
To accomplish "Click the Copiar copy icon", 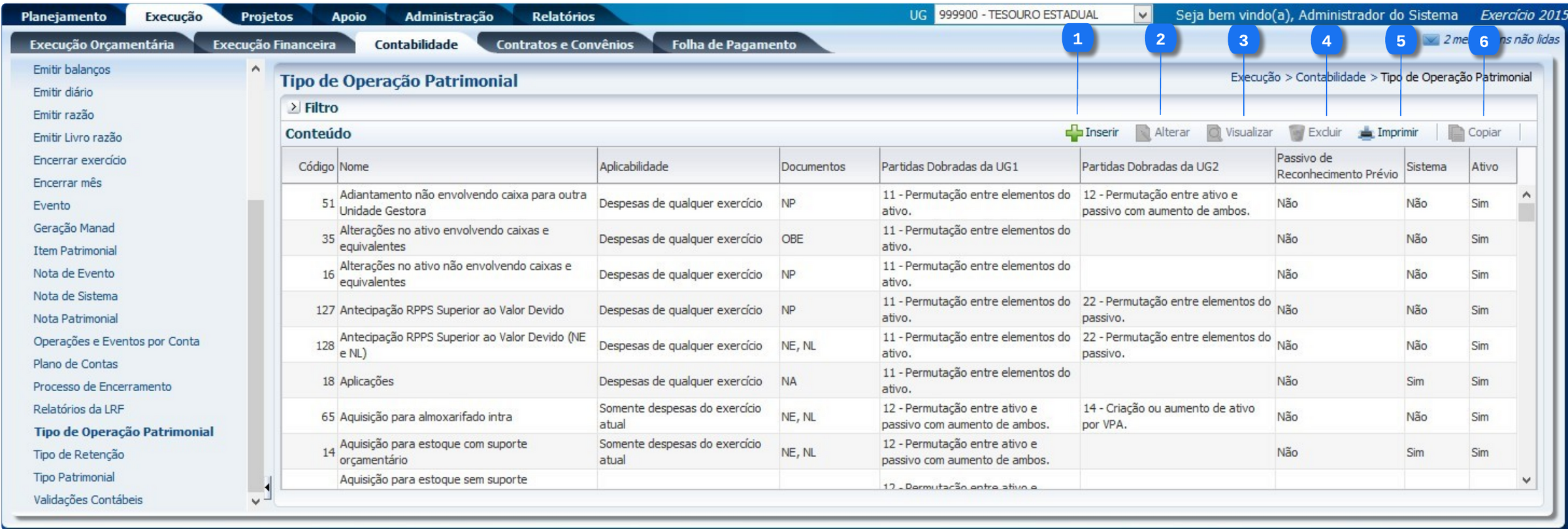I will (1456, 133).
